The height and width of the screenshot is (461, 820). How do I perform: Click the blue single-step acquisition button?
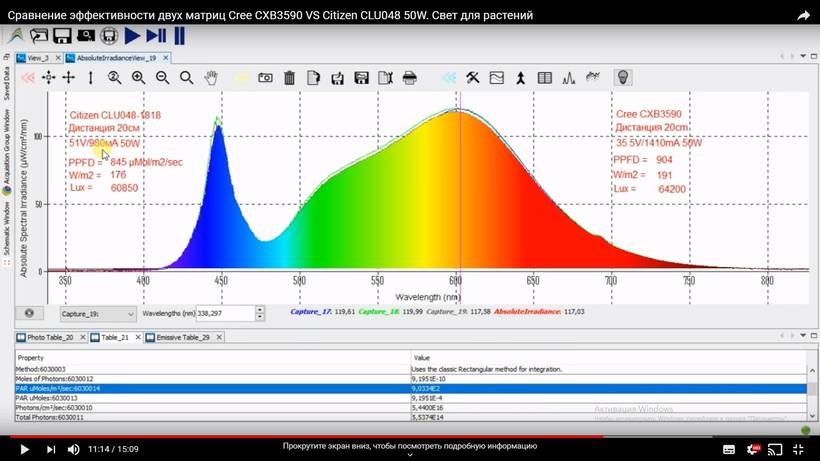click(x=156, y=36)
